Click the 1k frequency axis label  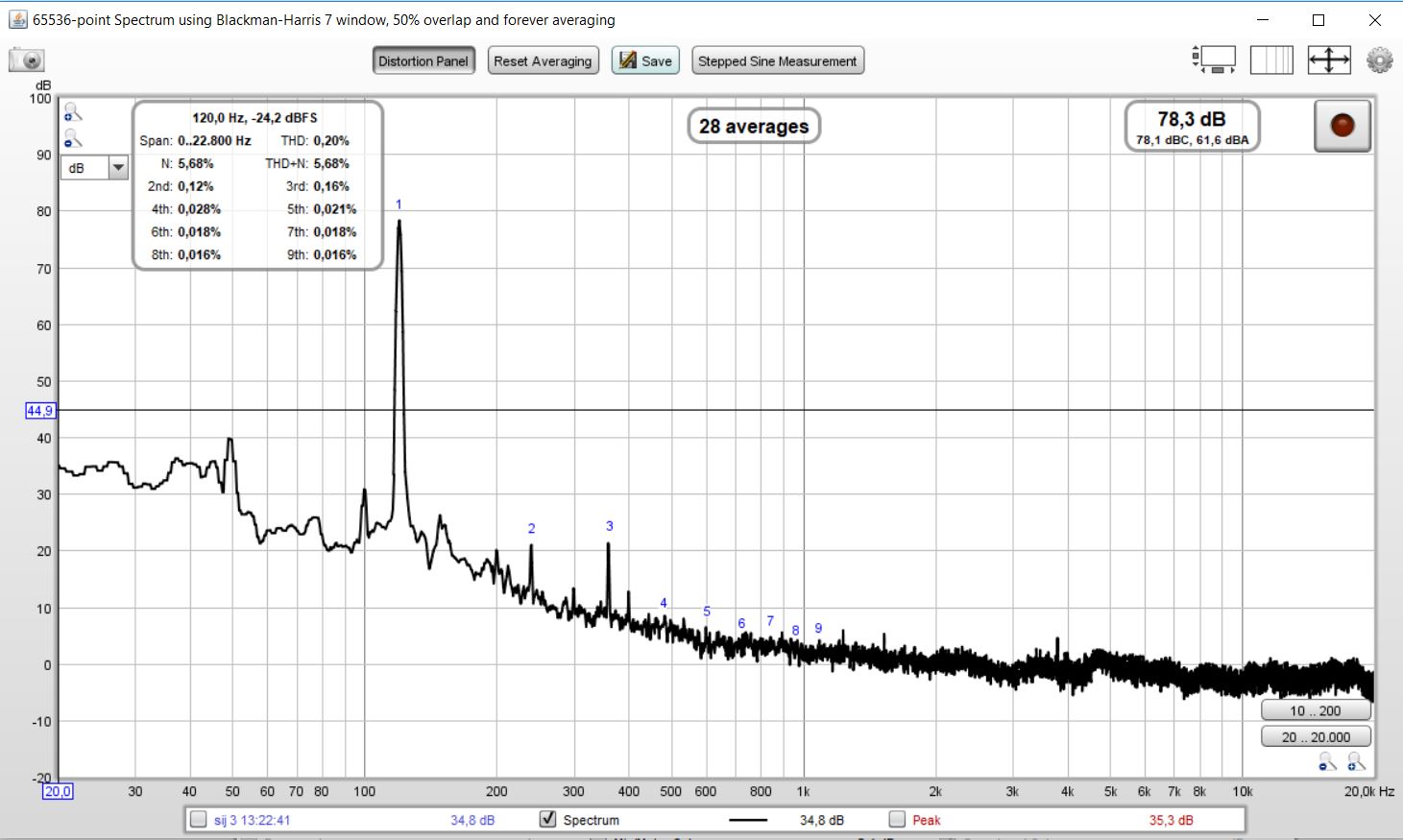click(x=803, y=792)
